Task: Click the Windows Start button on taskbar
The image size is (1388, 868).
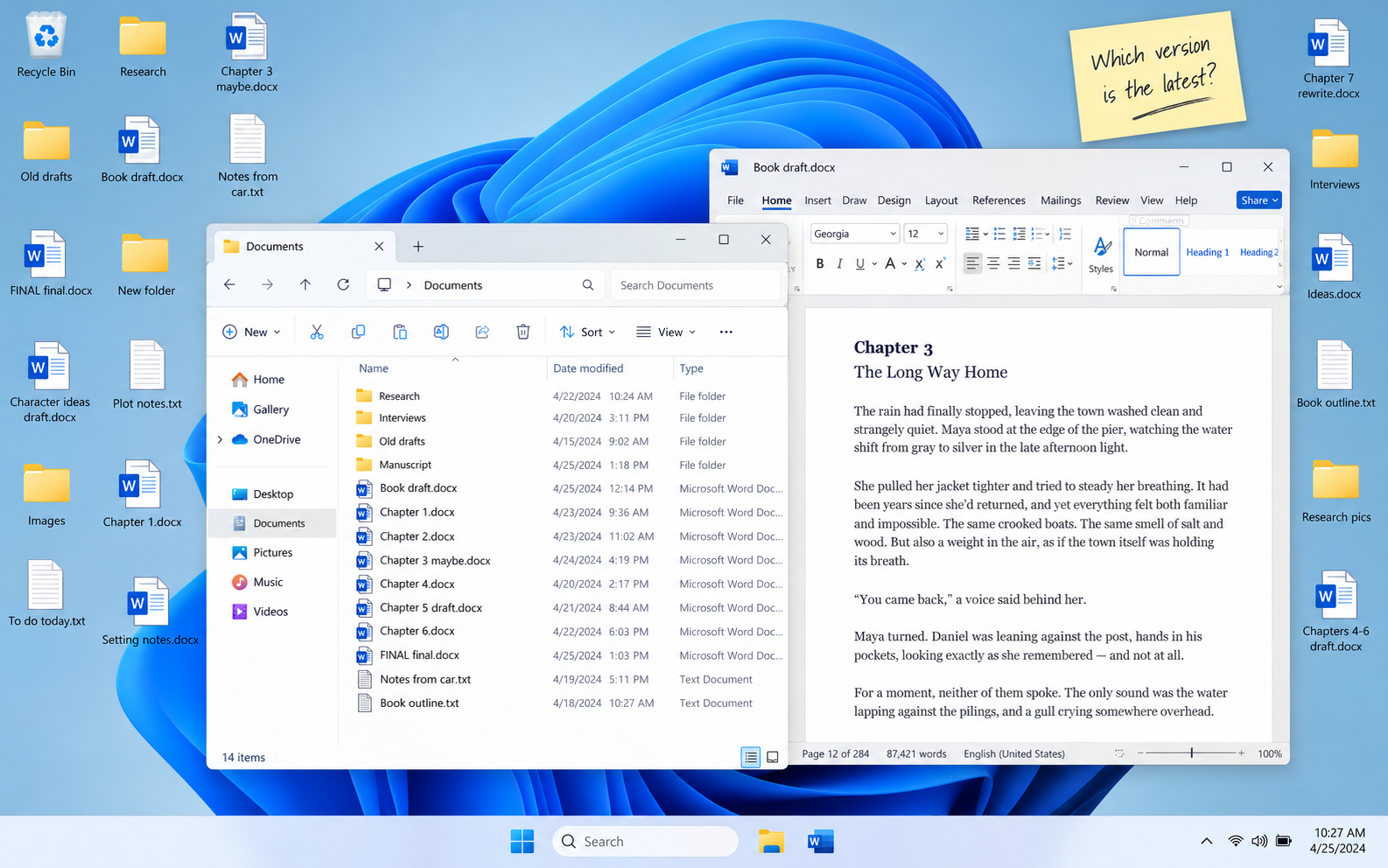Action: pos(522,841)
